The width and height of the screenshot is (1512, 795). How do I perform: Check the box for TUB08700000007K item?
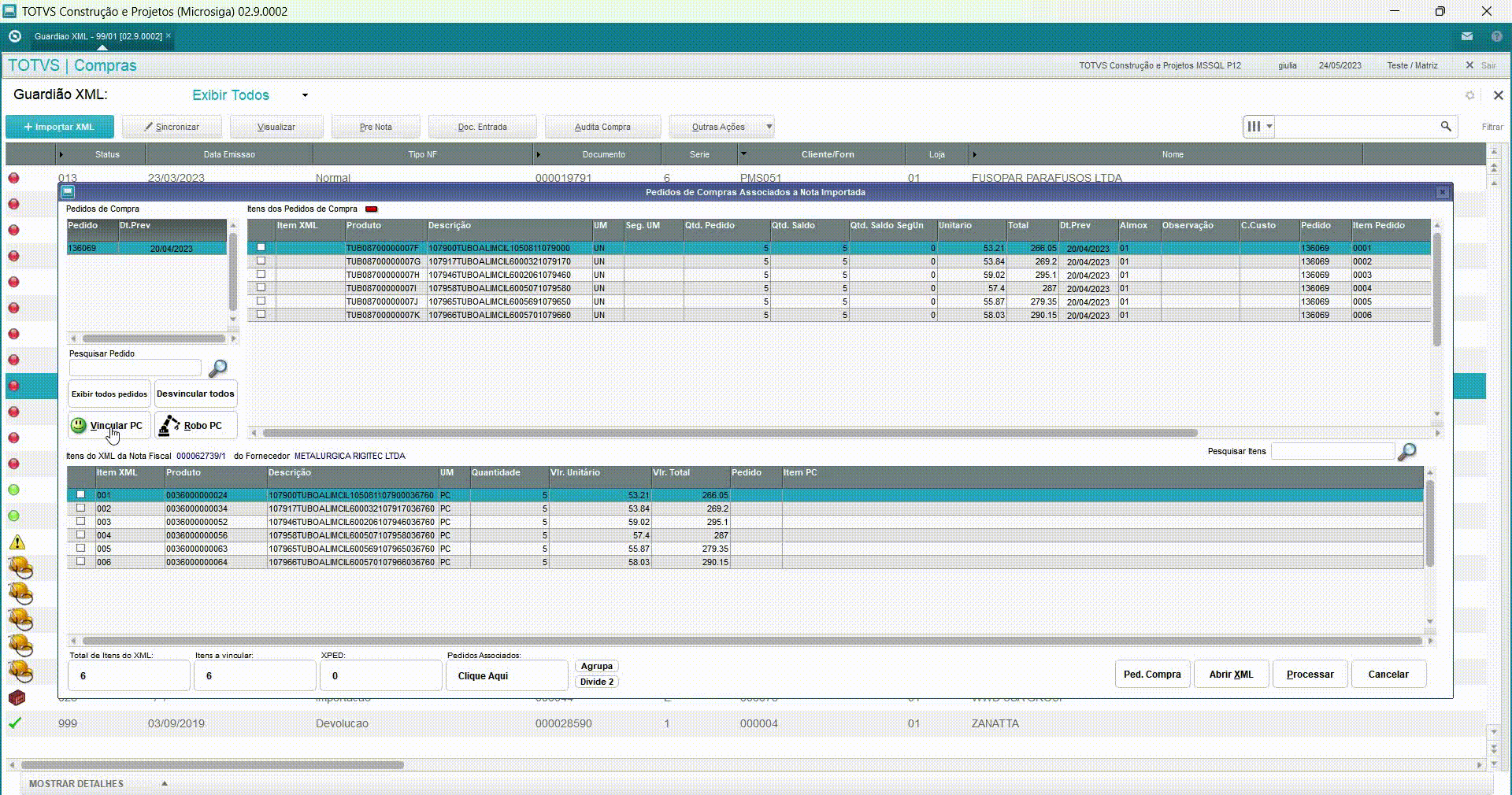(x=261, y=314)
